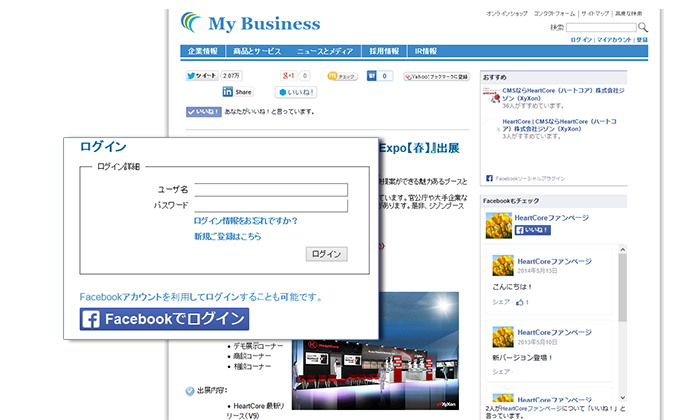Screen dimensions: 700x420
Task: Click シェア on the こんにちは! post
Action: (501, 302)
